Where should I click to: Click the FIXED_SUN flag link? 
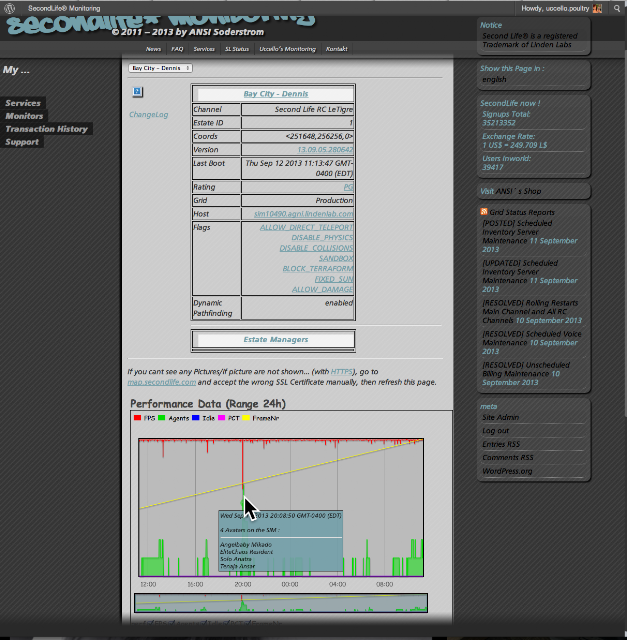click(x=334, y=279)
